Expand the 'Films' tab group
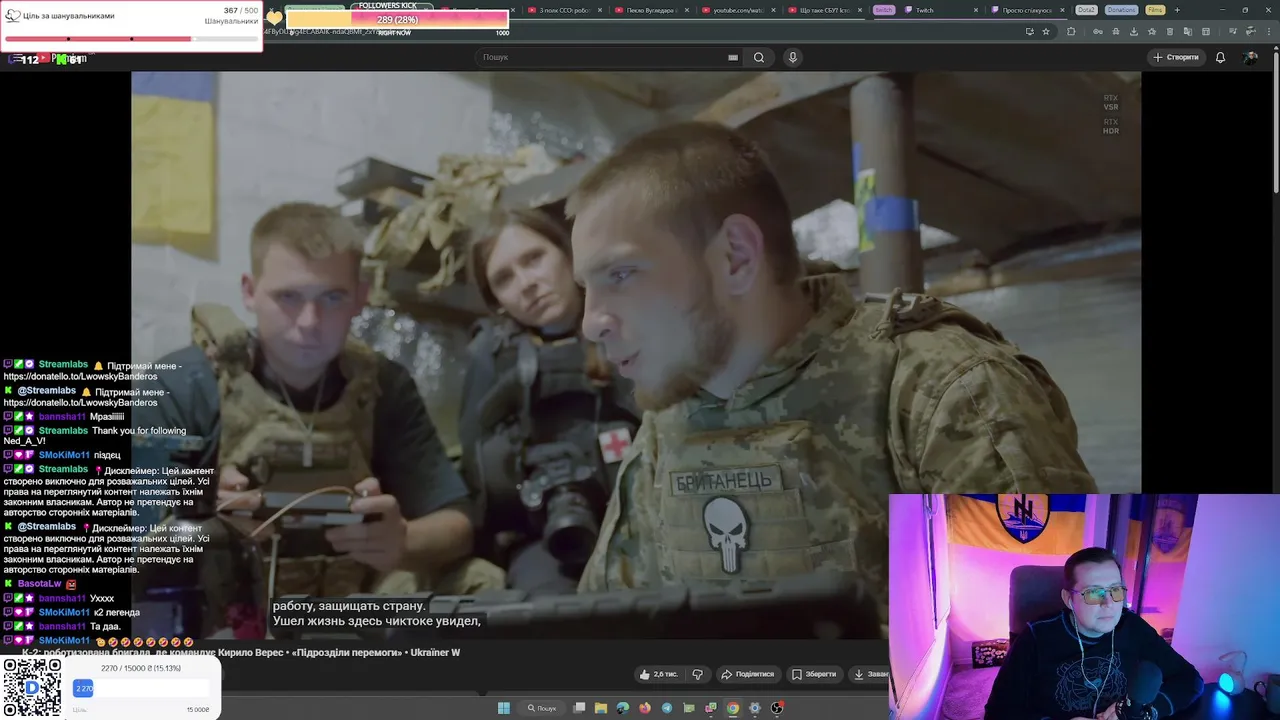This screenshot has height=720, width=1280. point(1155,10)
